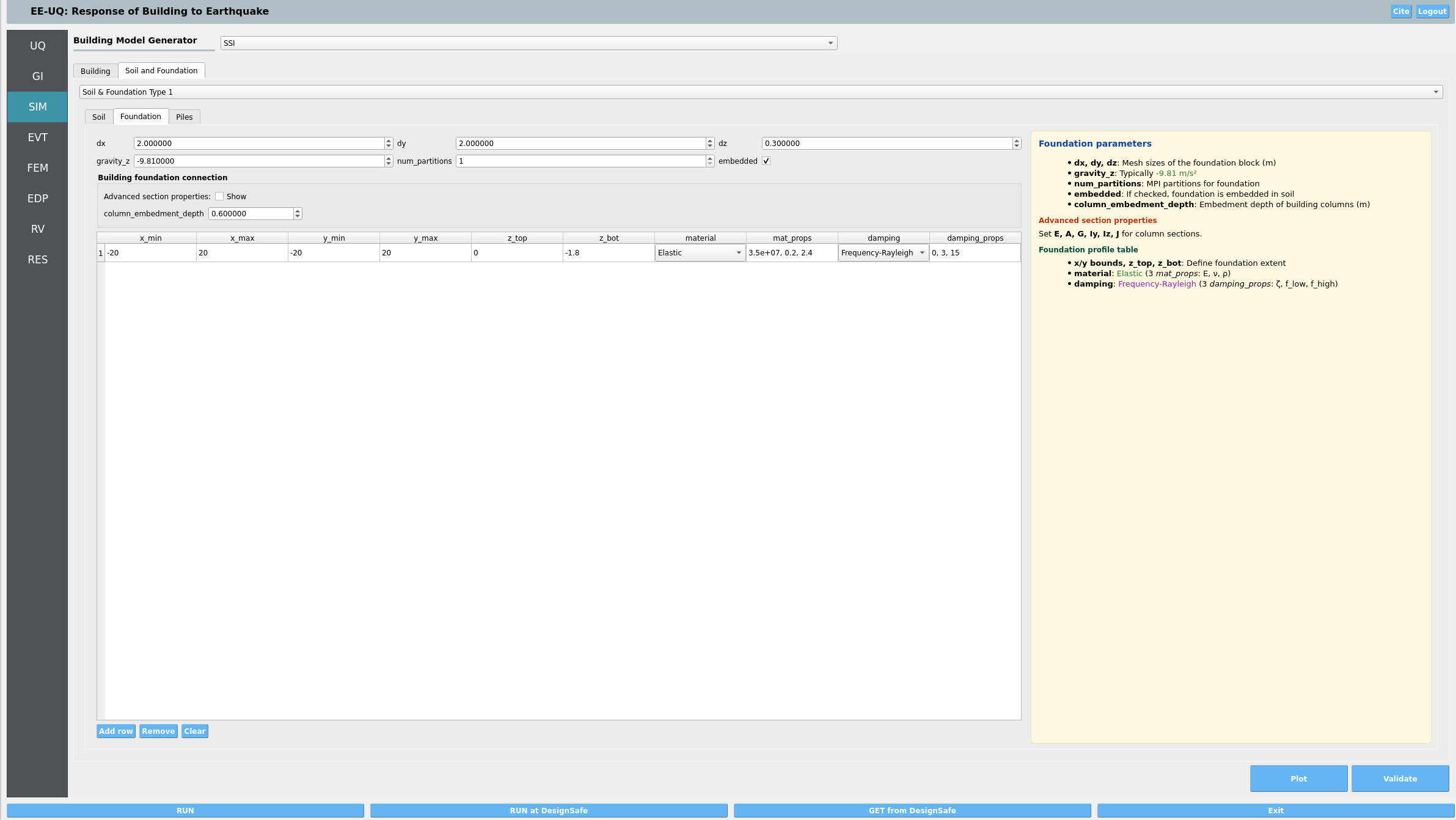Open the FEM sidebar panel
Viewport: 1456px width, 820px height.
[37, 168]
